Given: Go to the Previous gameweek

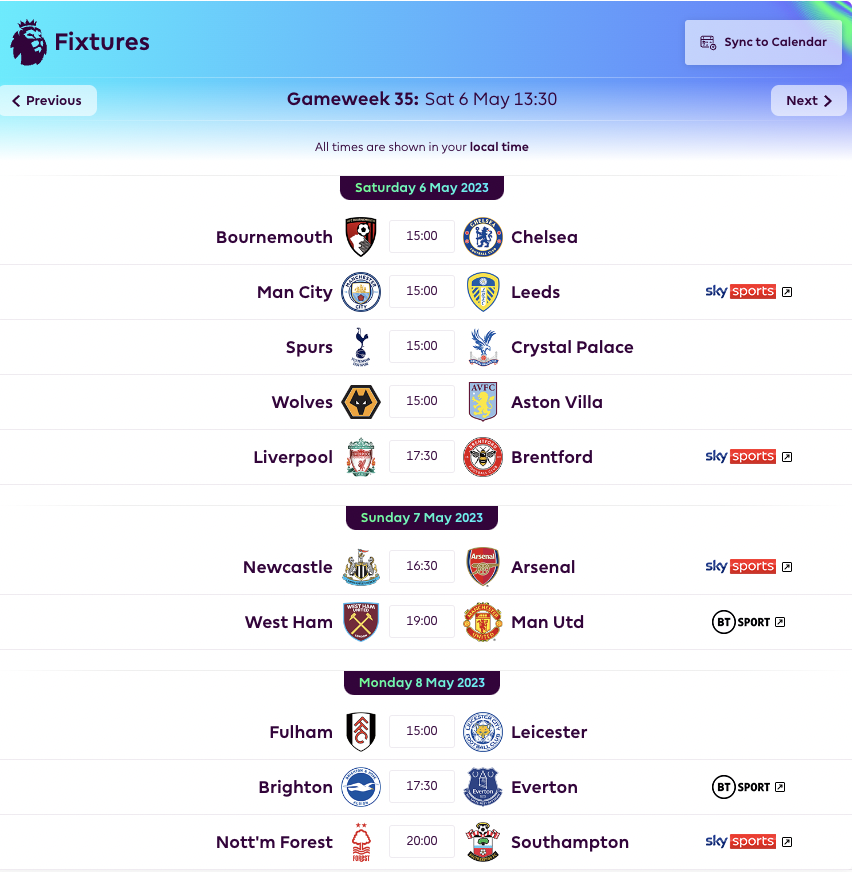Looking at the screenshot, I should click(47, 100).
